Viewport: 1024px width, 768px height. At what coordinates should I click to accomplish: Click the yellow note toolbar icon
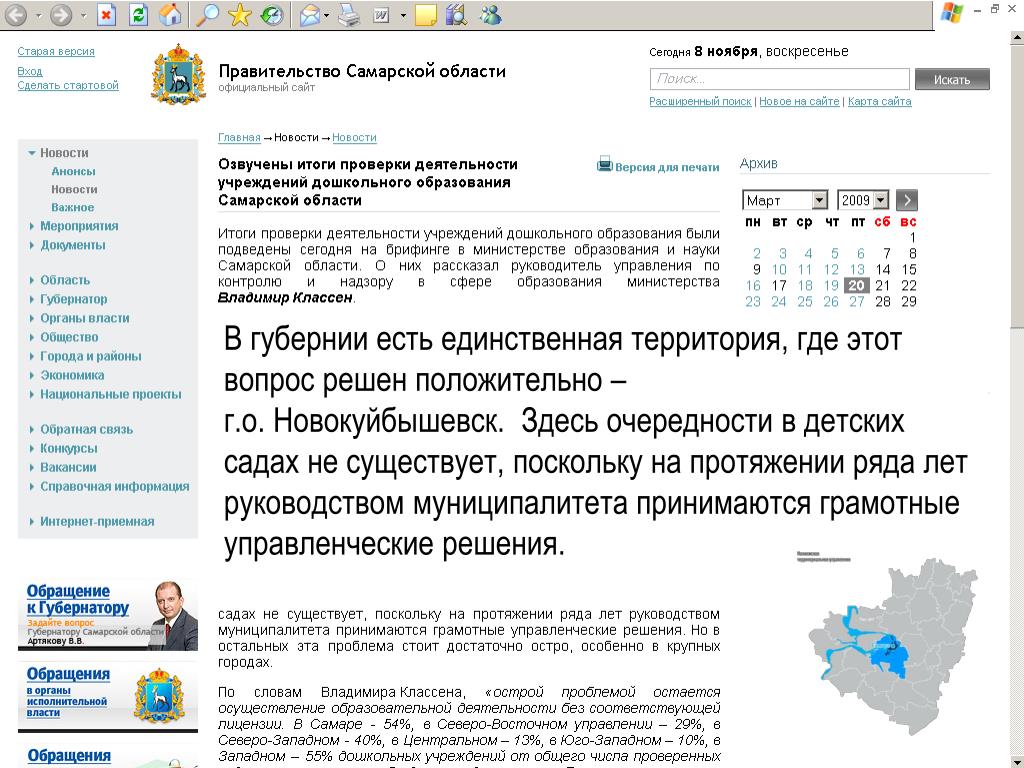click(x=426, y=15)
